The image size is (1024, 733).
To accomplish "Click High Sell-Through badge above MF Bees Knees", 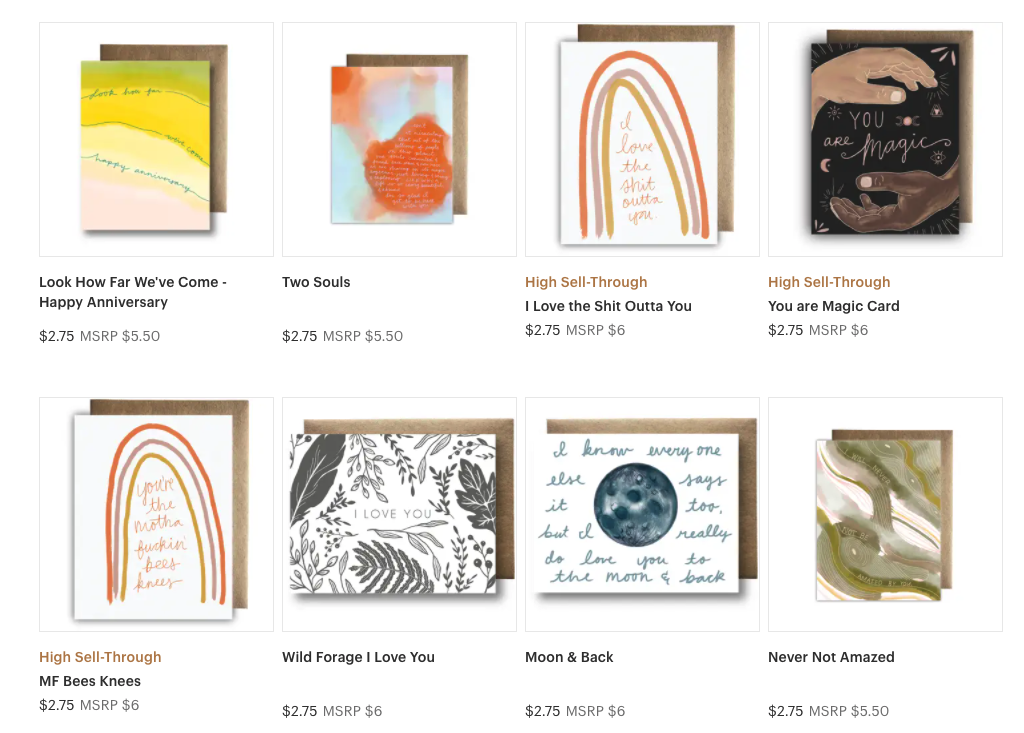I will point(100,657).
